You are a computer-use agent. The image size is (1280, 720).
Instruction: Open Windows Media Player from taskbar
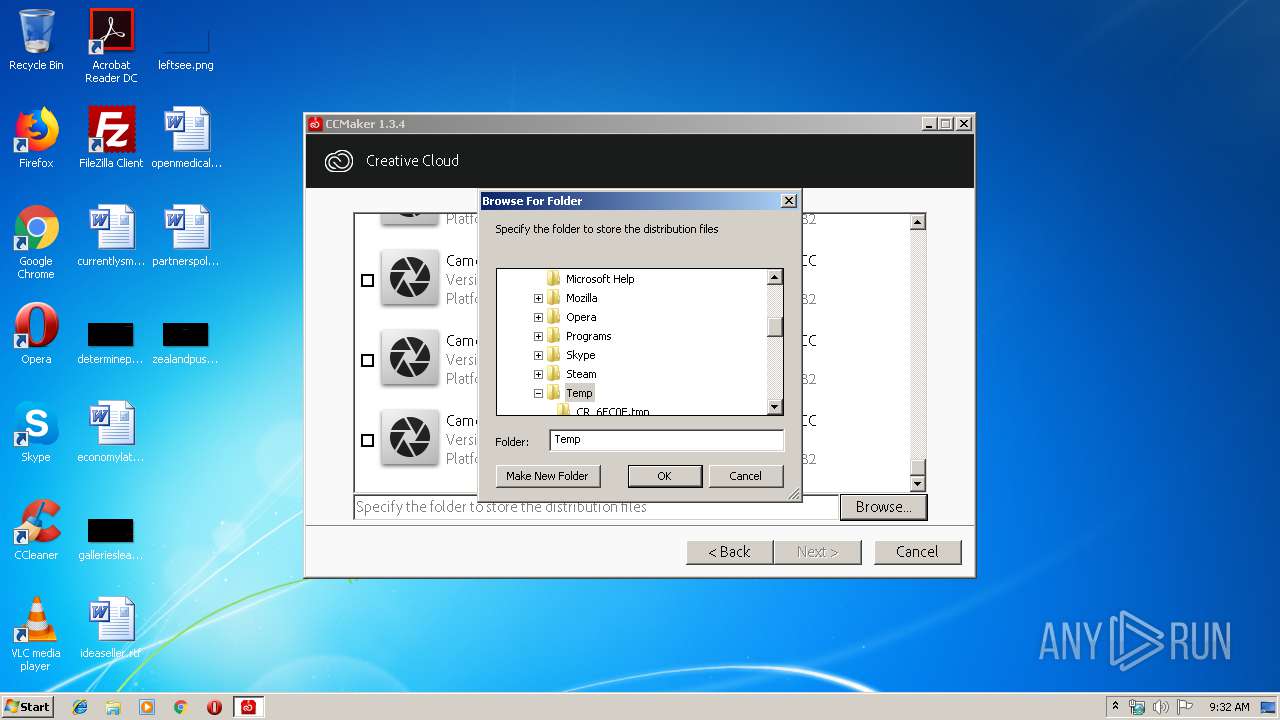(x=147, y=707)
